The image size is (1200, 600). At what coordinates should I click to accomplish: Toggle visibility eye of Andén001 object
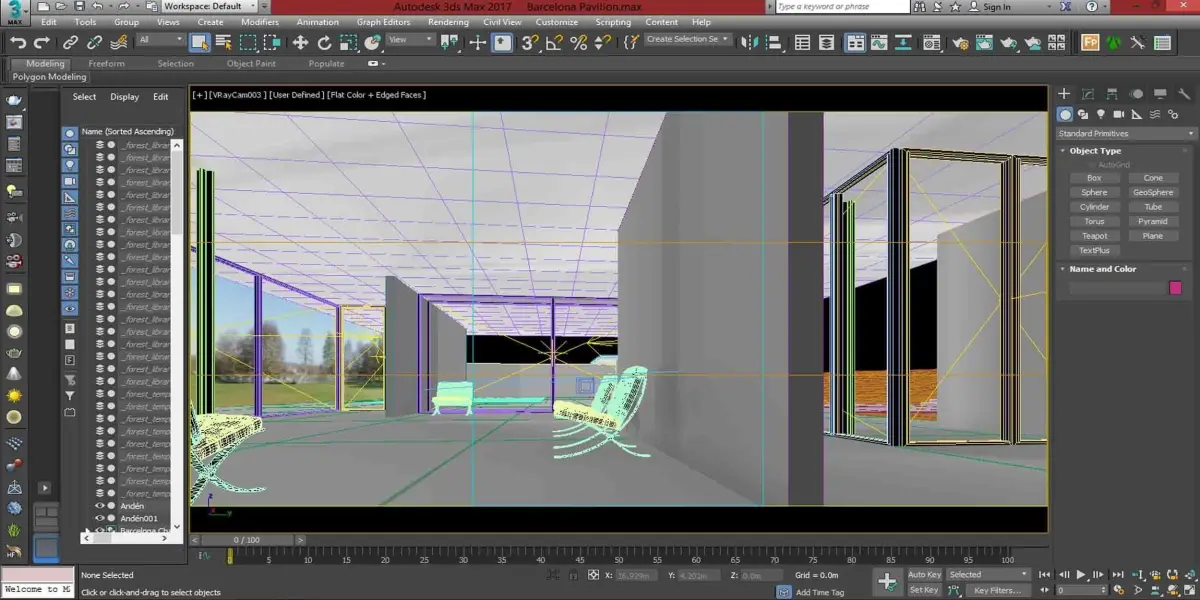point(99,518)
